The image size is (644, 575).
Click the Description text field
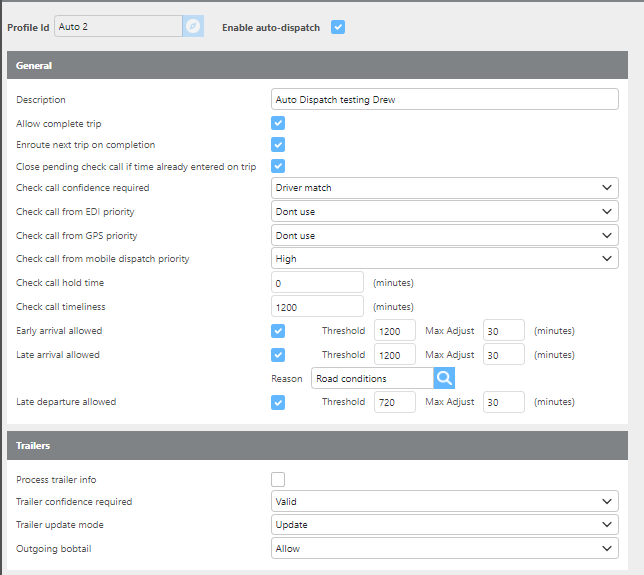445,100
